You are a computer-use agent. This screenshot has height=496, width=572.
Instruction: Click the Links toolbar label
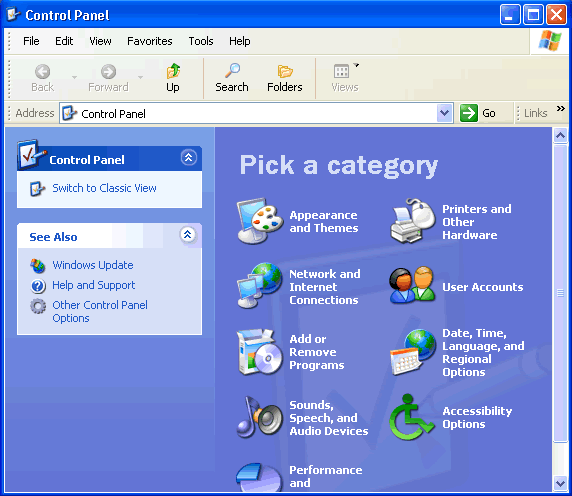536,113
